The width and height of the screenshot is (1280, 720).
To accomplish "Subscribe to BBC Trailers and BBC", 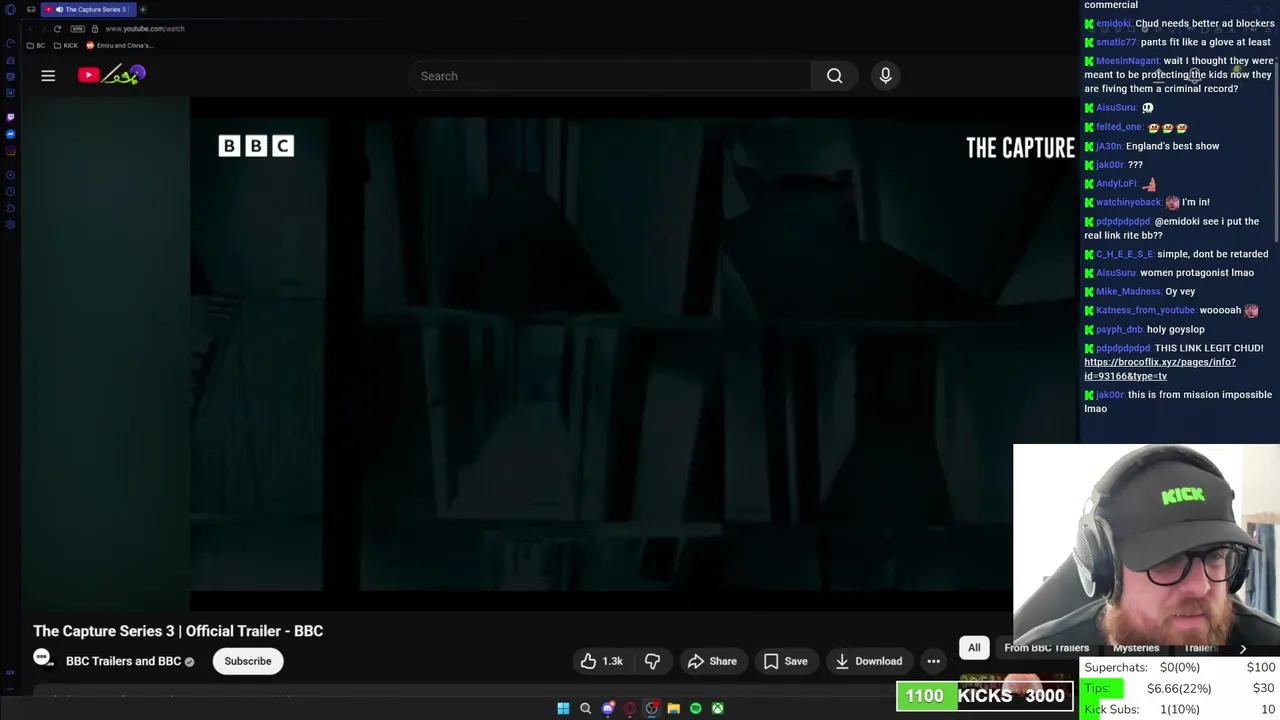I will click(x=248, y=661).
